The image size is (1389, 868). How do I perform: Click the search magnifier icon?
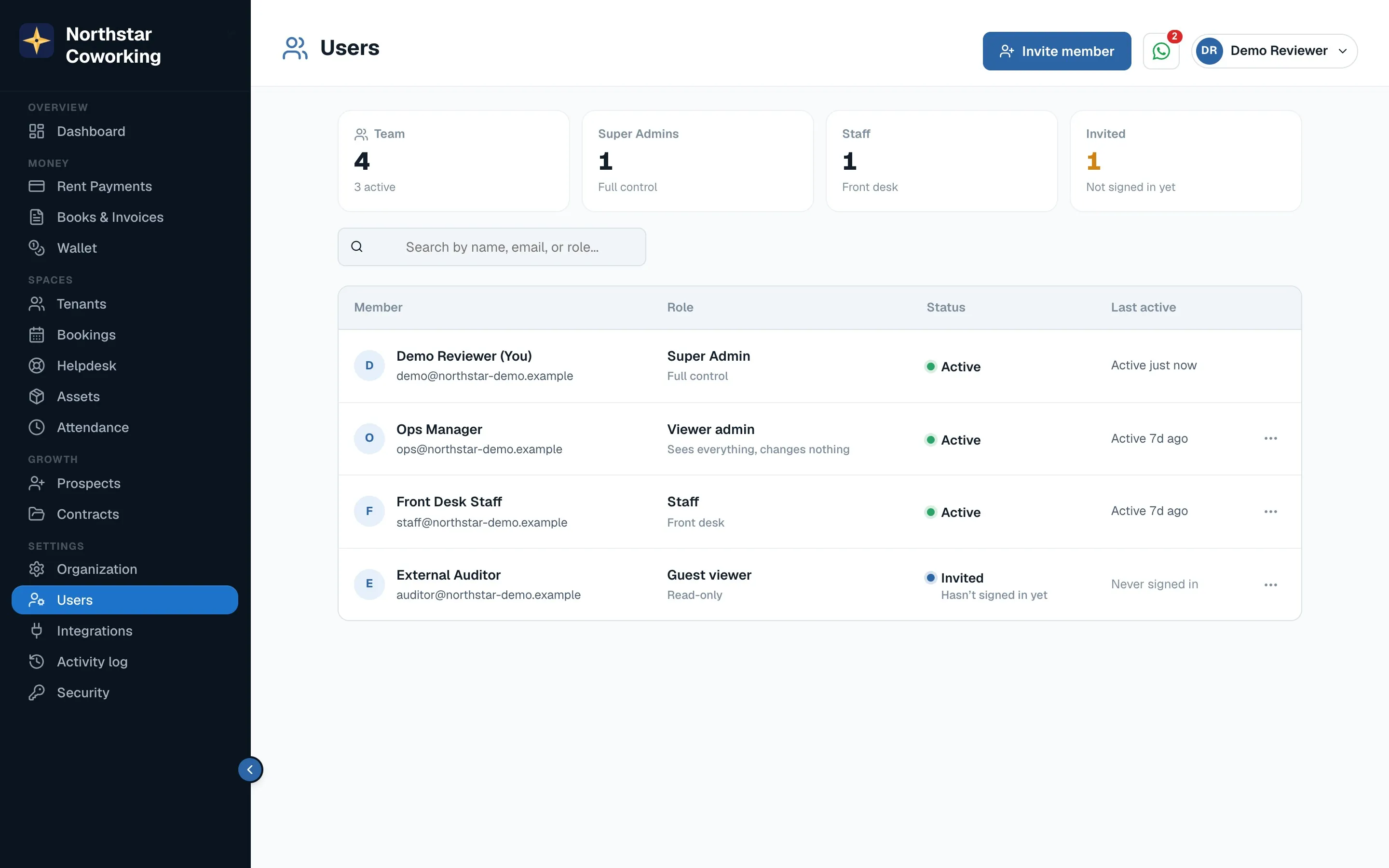coord(357,247)
